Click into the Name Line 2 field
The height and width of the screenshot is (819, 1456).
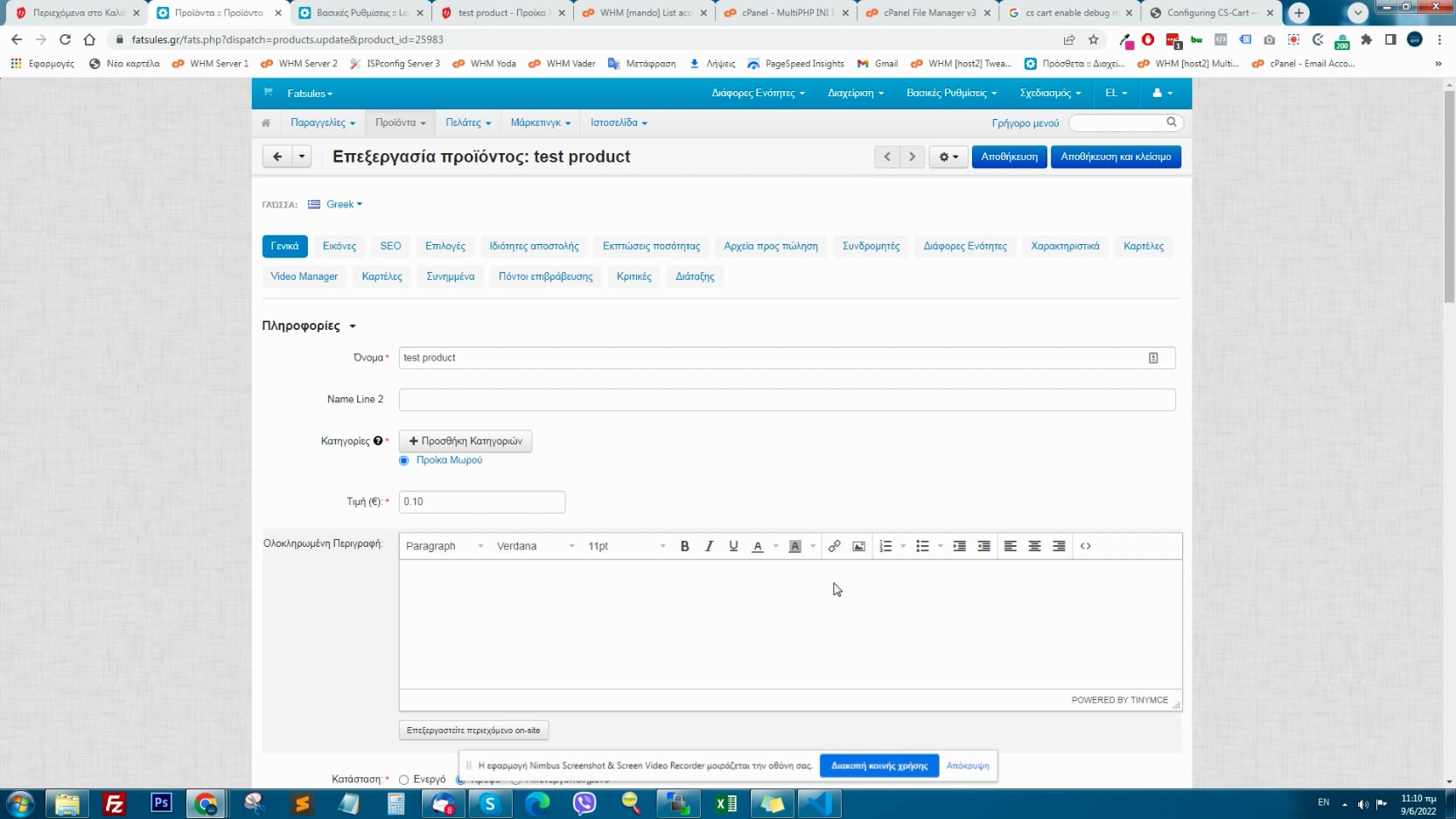pyautogui.click(x=787, y=400)
